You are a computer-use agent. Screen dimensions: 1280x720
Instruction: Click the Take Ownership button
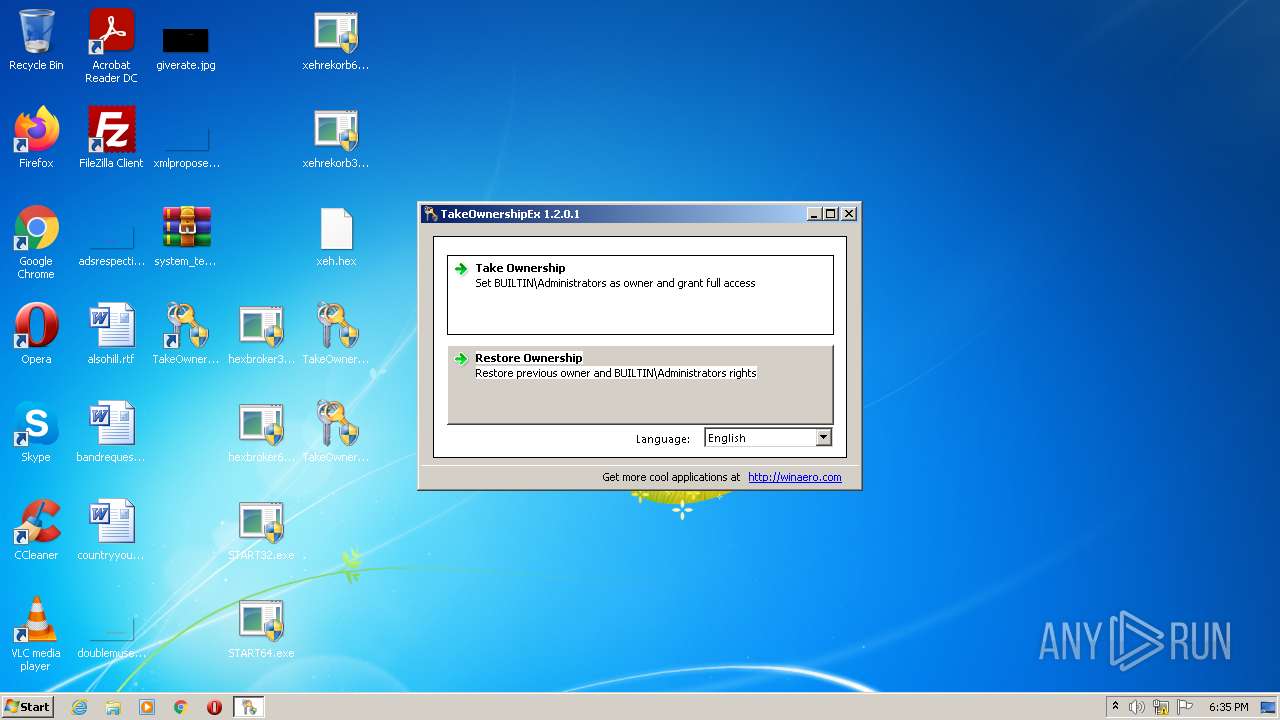tap(640, 295)
